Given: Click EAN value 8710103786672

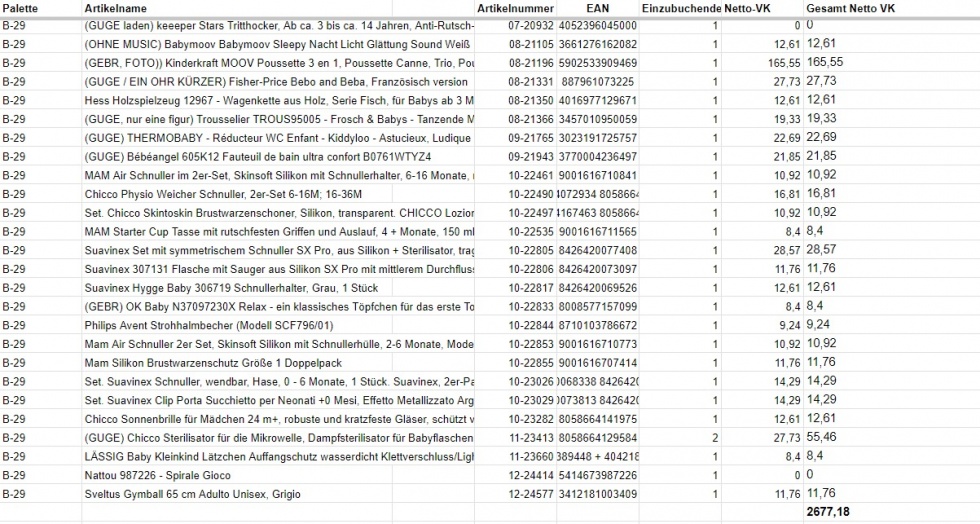Looking at the screenshot, I should coord(598,326).
